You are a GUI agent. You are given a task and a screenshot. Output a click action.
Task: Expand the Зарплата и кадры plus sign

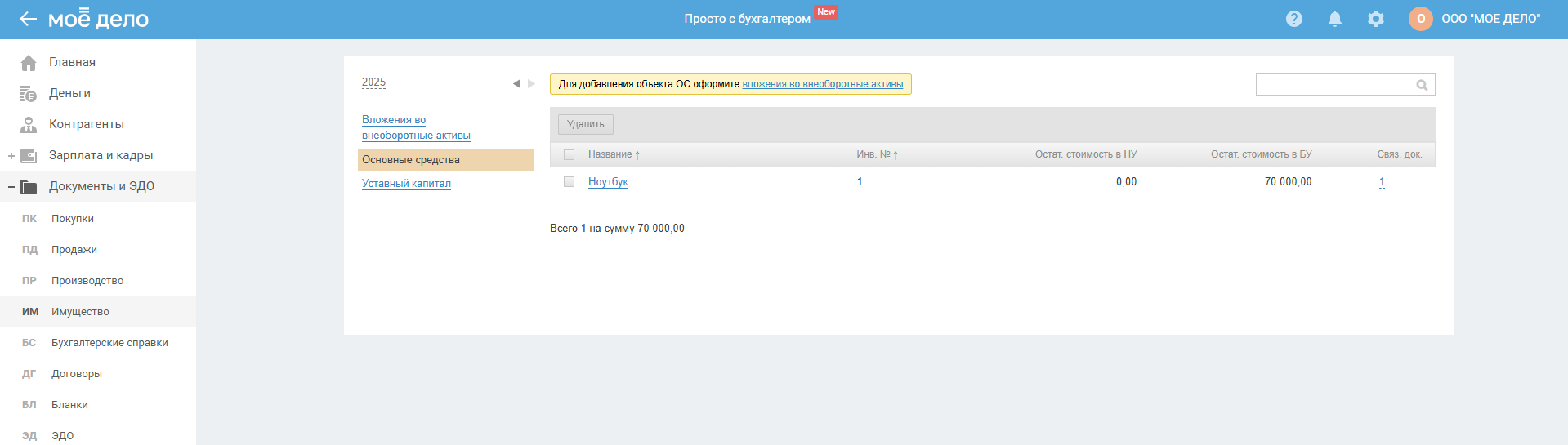pos(11,156)
